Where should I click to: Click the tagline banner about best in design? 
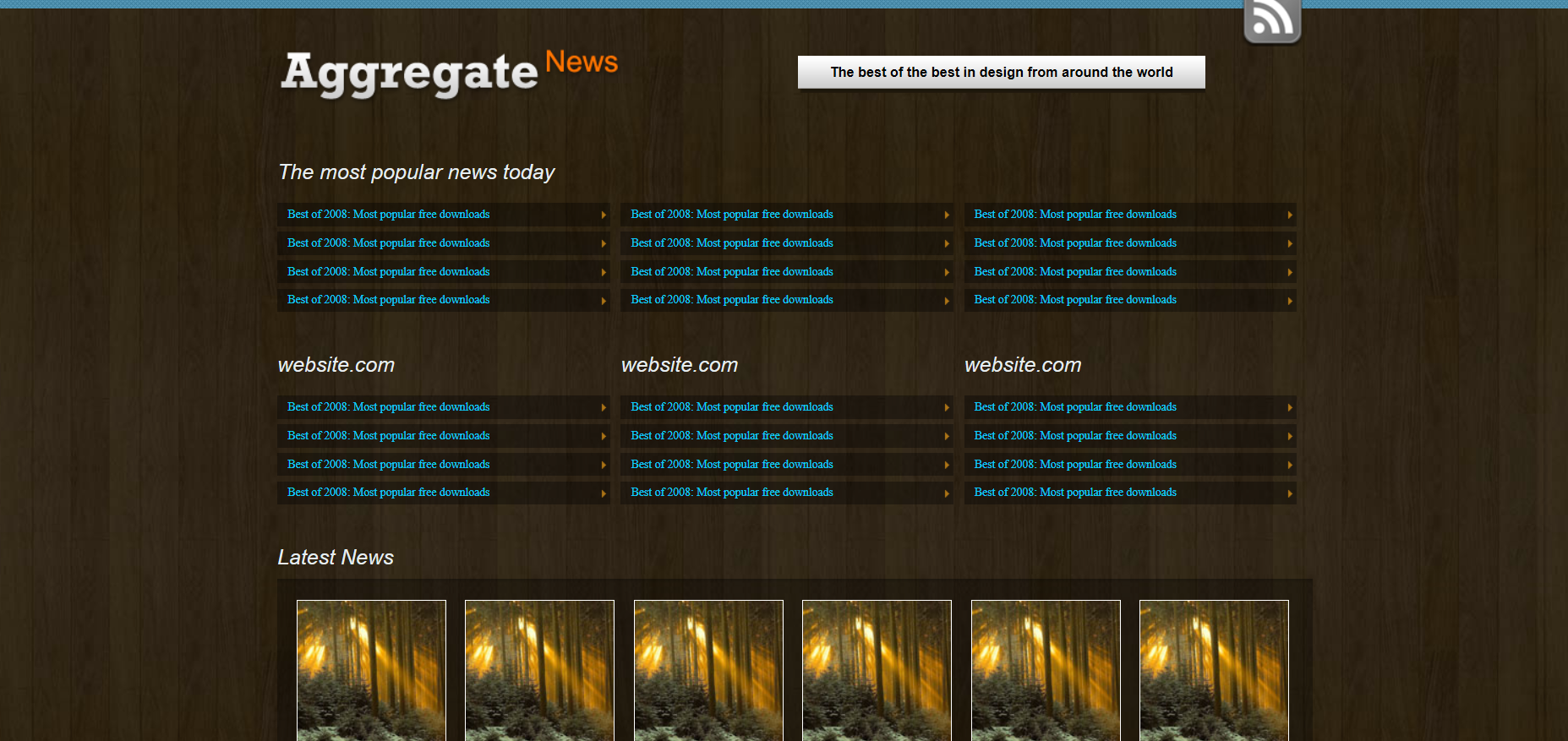tap(1001, 73)
